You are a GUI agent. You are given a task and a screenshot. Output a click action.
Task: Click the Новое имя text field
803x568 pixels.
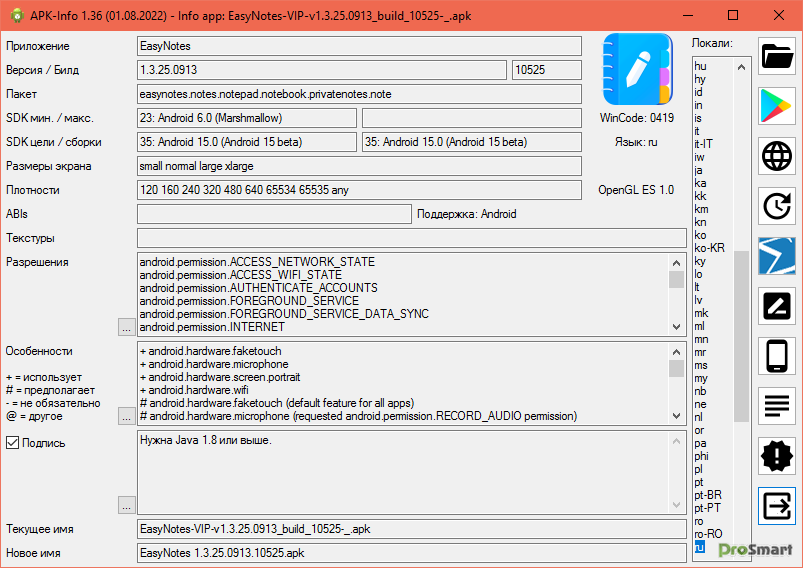411,552
